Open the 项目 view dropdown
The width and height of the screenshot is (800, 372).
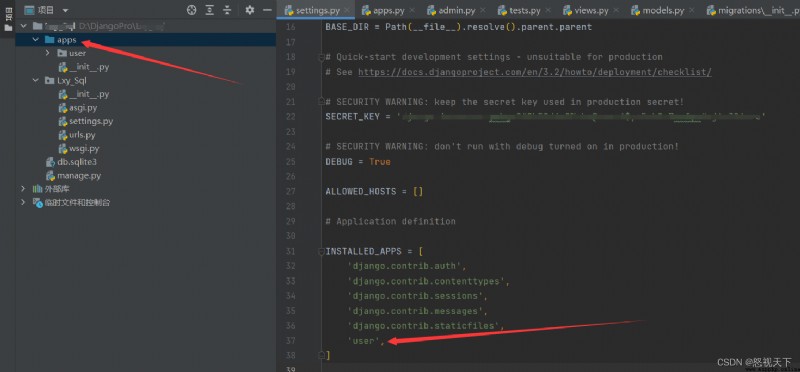tap(46, 10)
